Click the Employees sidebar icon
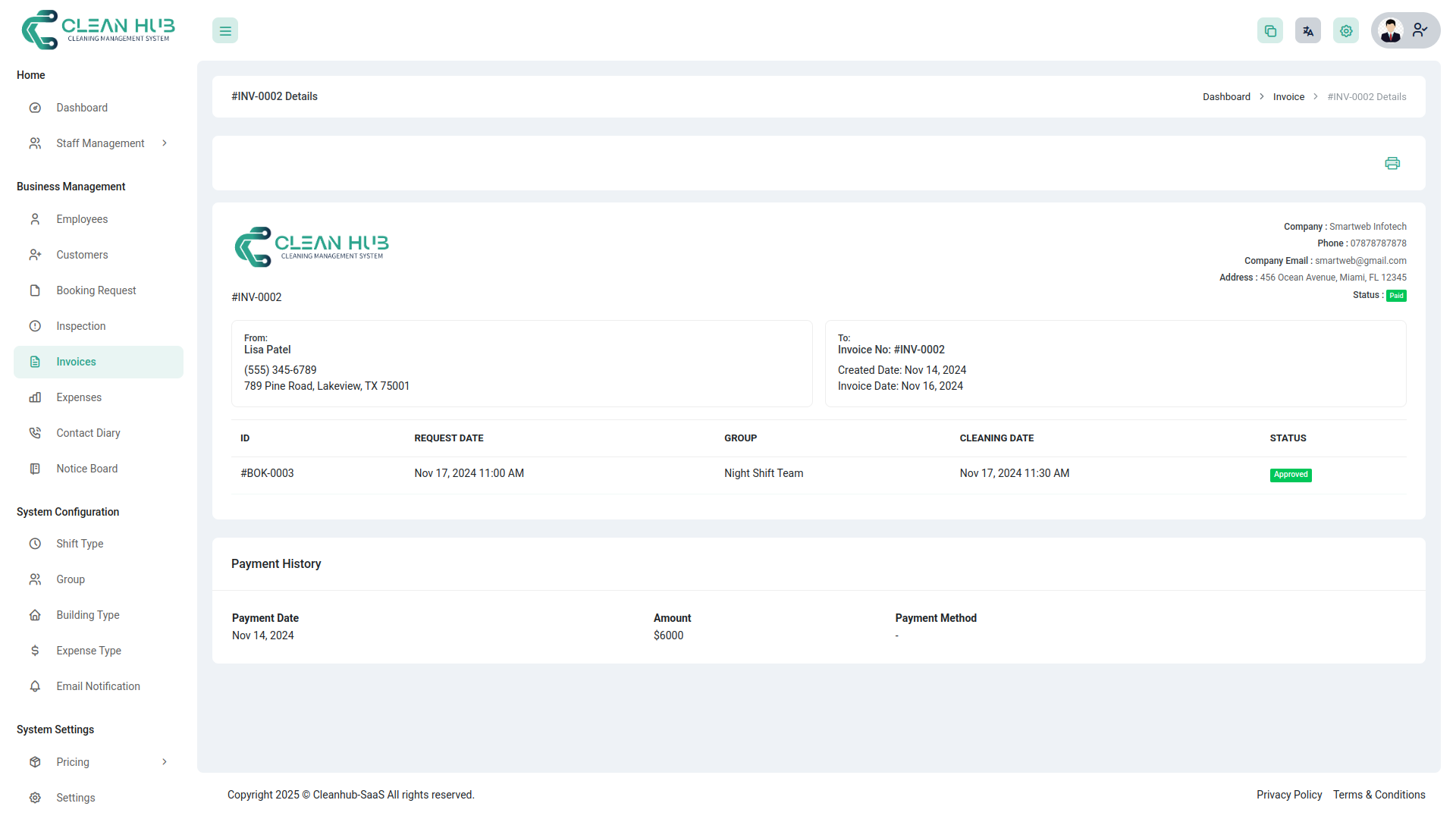The image size is (1456, 819). tap(35, 219)
